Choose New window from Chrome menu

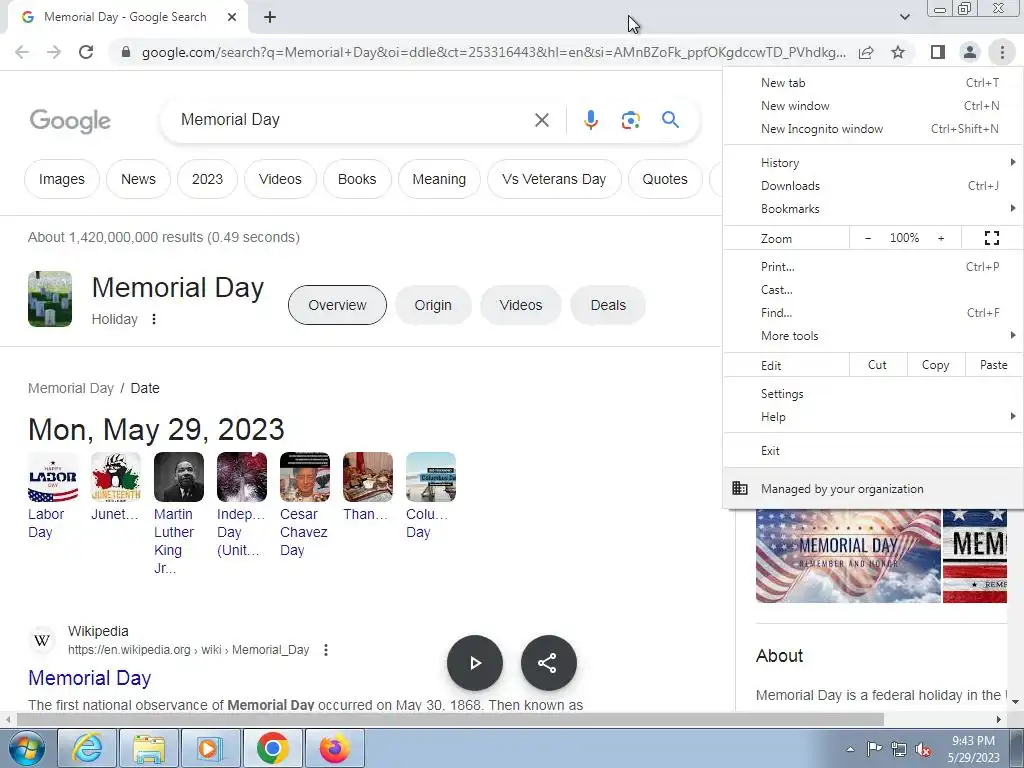coord(873,106)
